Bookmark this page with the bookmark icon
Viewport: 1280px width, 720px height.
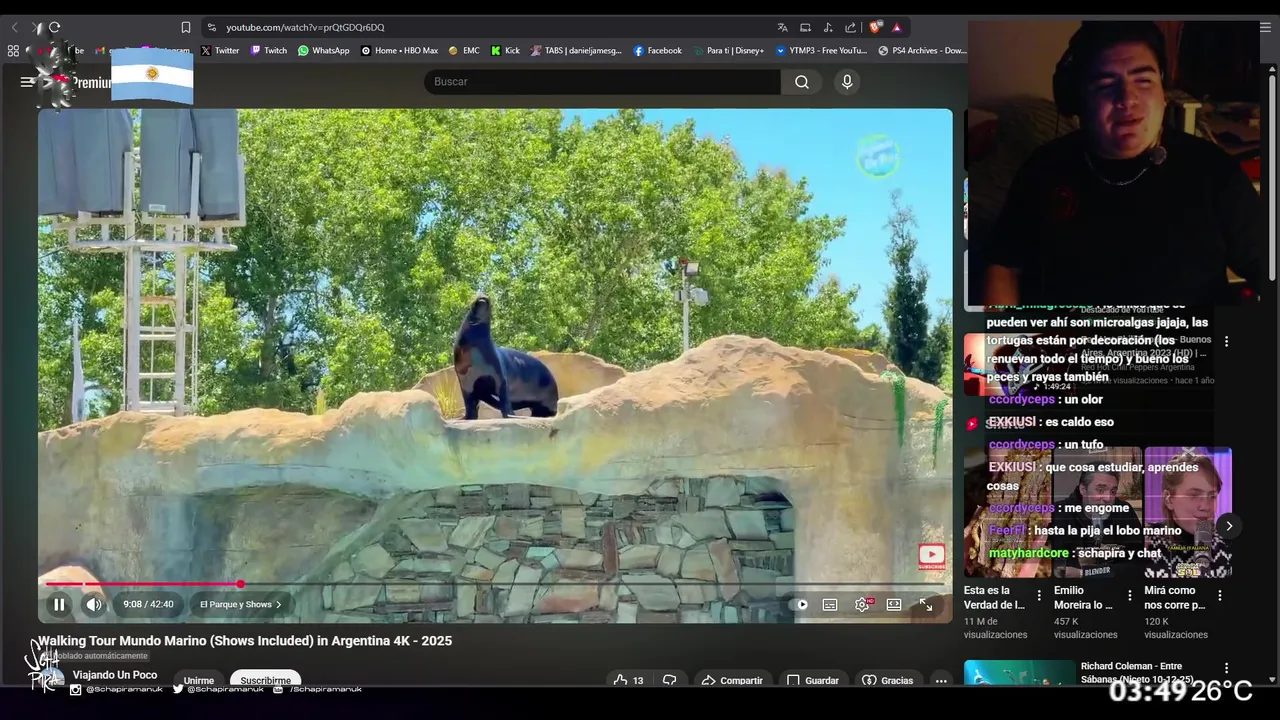(x=185, y=27)
